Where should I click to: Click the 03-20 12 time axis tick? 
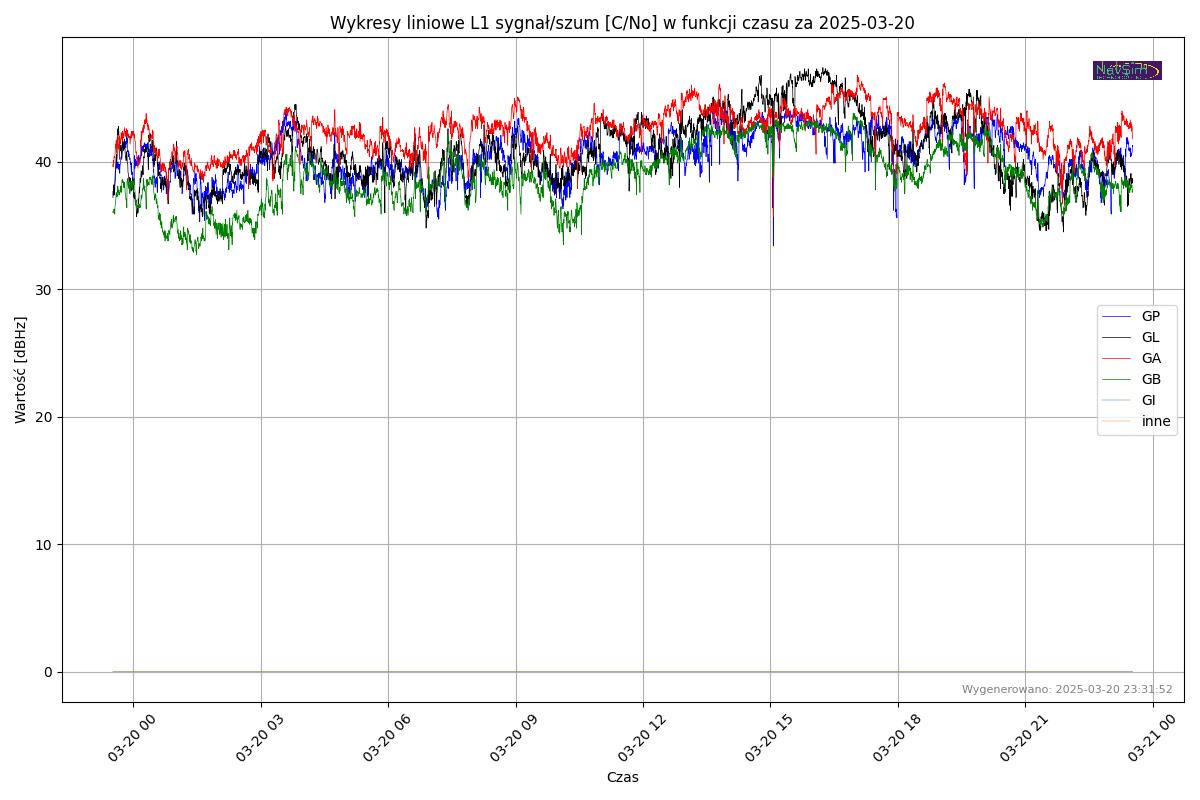click(640, 737)
